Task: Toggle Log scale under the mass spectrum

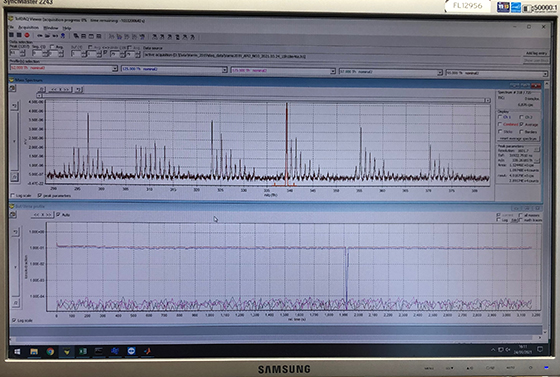Action: pos(13,196)
